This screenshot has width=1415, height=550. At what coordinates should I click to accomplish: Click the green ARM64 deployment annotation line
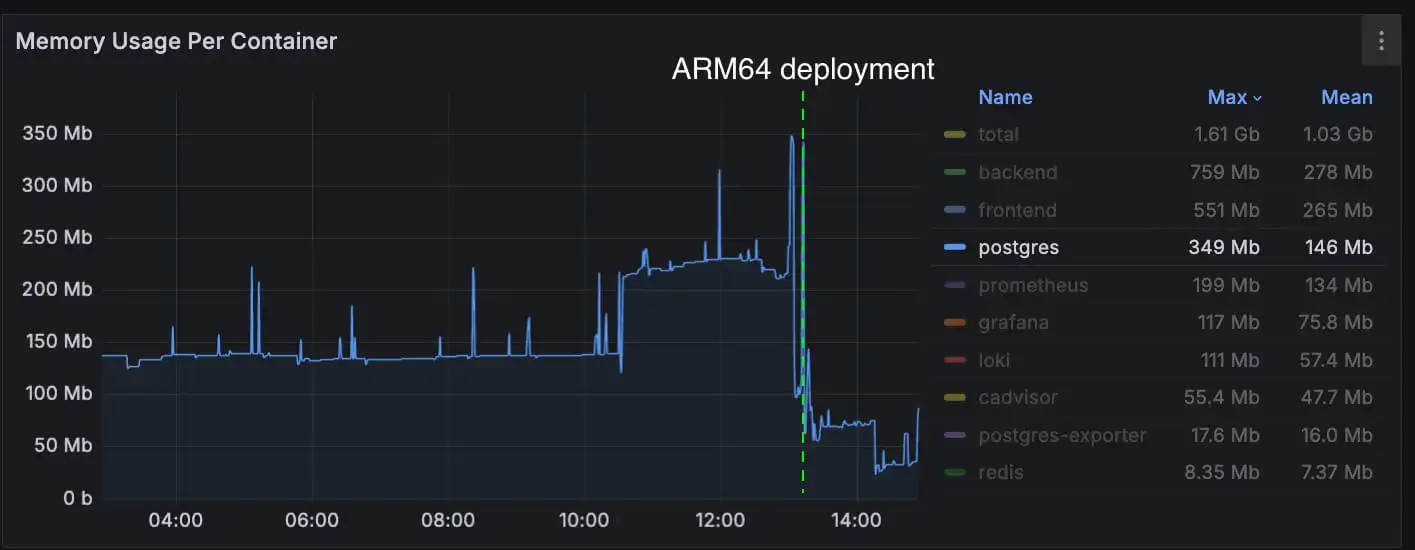click(x=803, y=300)
